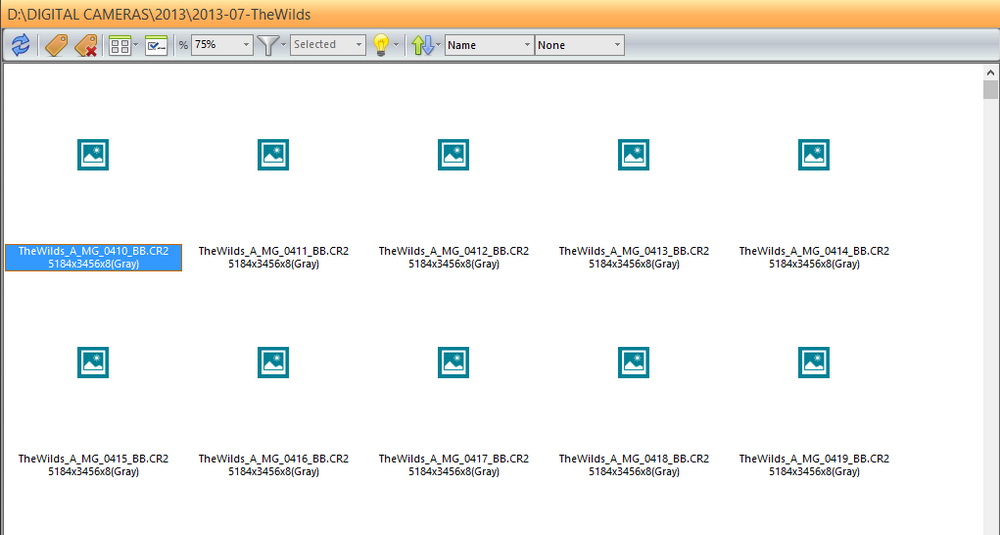Viewport: 1000px width, 535px height.
Task: Click the blue refresh arrows icon
Action: point(20,45)
